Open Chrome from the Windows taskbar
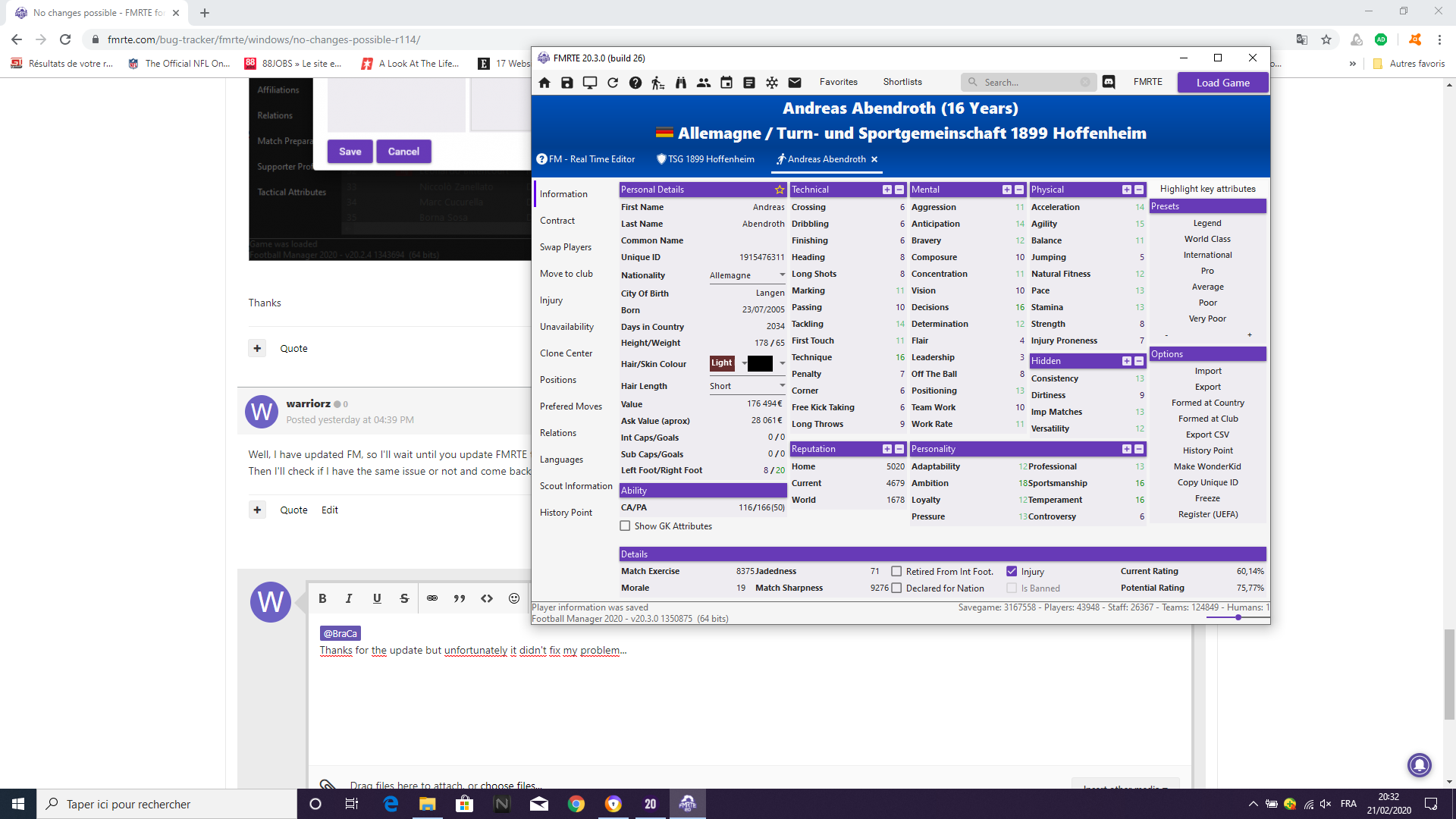 pyautogui.click(x=576, y=804)
